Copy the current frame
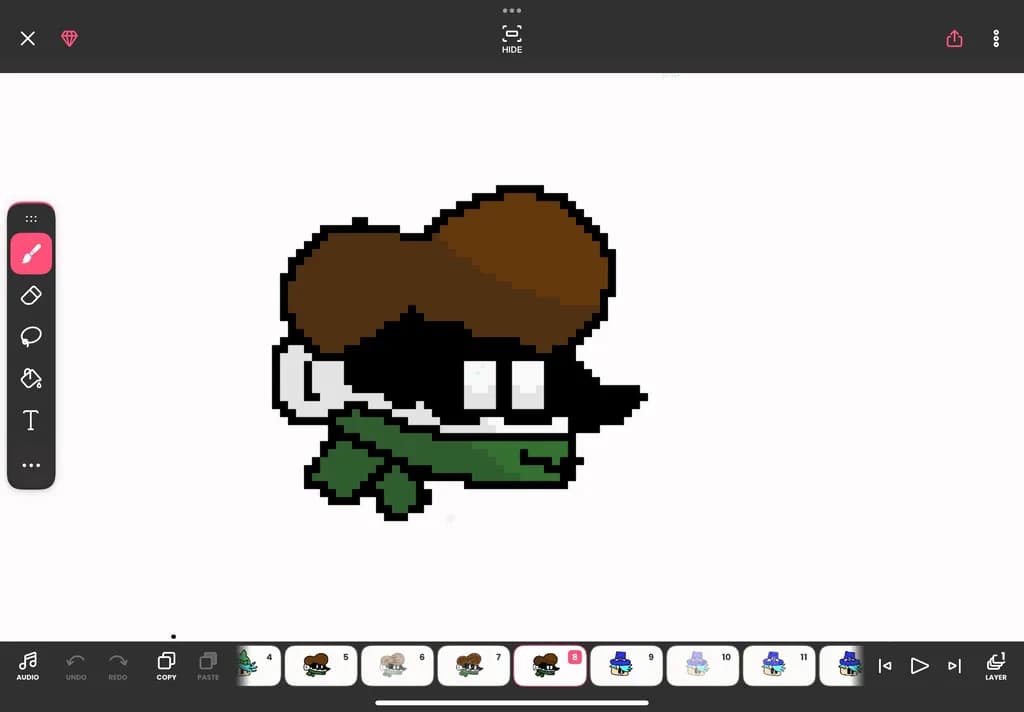Viewport: 1024px width, 712px height. coord(167,666)
